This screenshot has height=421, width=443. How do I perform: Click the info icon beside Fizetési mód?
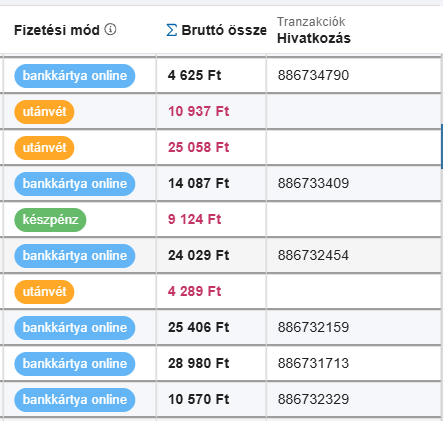110,30
